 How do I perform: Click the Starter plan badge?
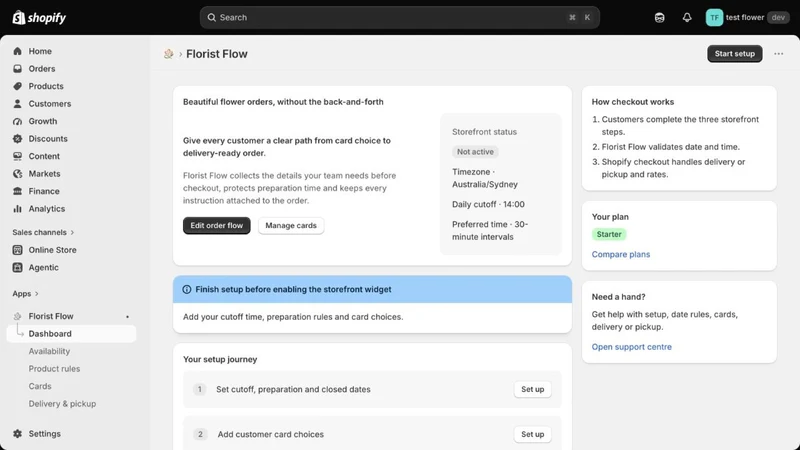(609, 234)
